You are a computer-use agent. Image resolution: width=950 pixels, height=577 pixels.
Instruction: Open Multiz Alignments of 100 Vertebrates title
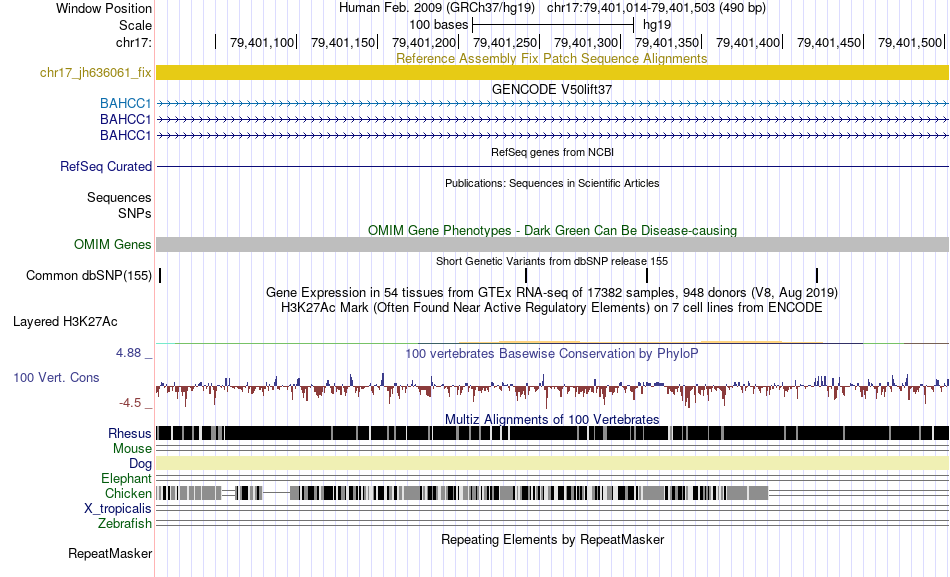(552, 419)
